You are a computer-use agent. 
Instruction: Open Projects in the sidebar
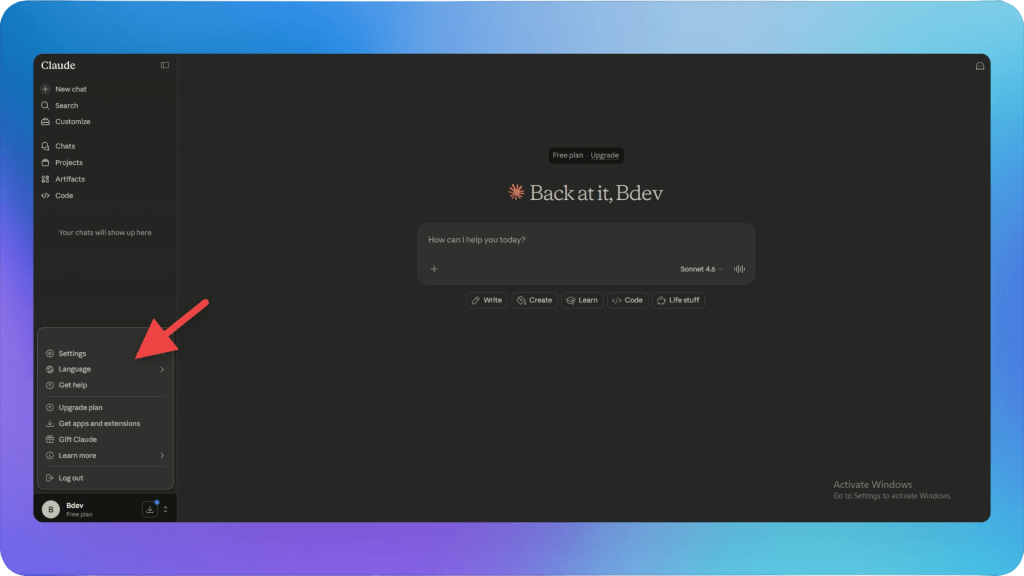click(61, 163)
